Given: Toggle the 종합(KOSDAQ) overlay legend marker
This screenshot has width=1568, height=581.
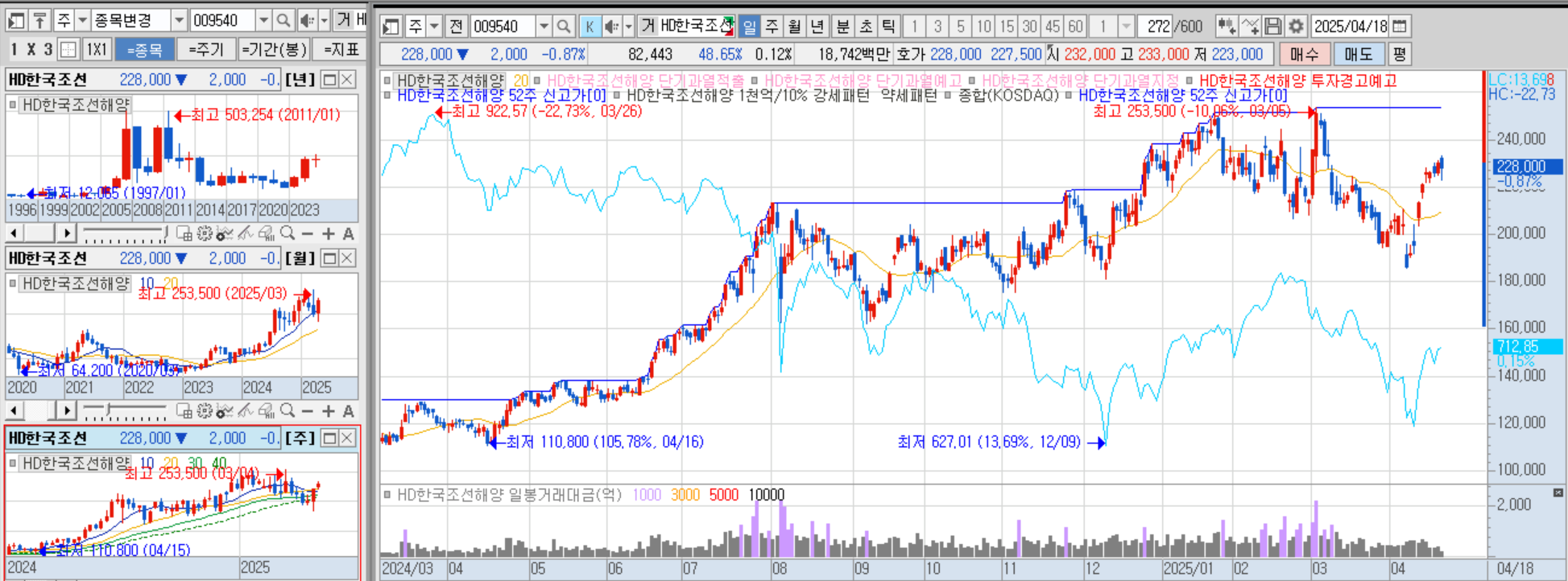Looking at the screenshot, I should coord(947,95).
